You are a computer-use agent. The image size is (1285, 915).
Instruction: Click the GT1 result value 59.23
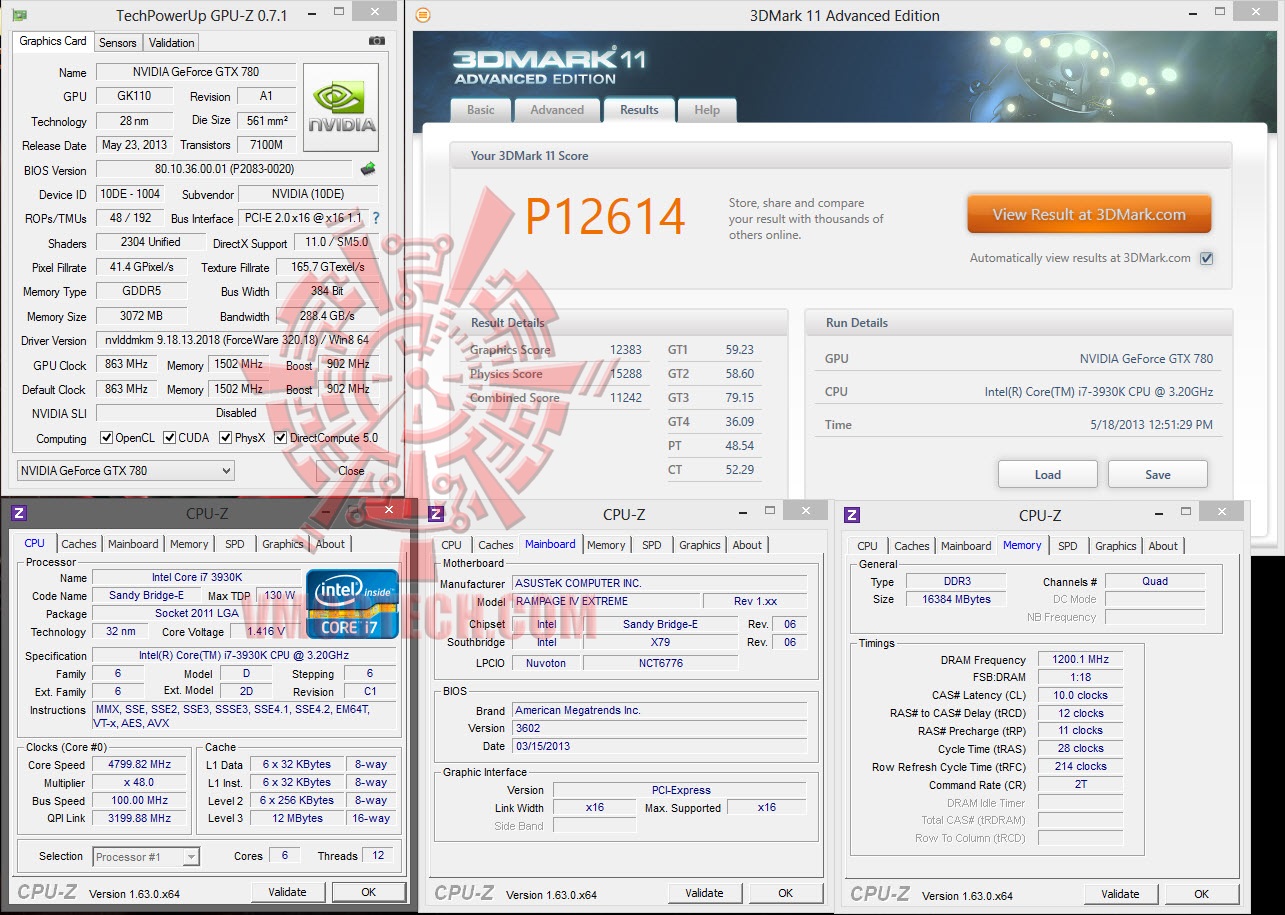tap(740, 350)
